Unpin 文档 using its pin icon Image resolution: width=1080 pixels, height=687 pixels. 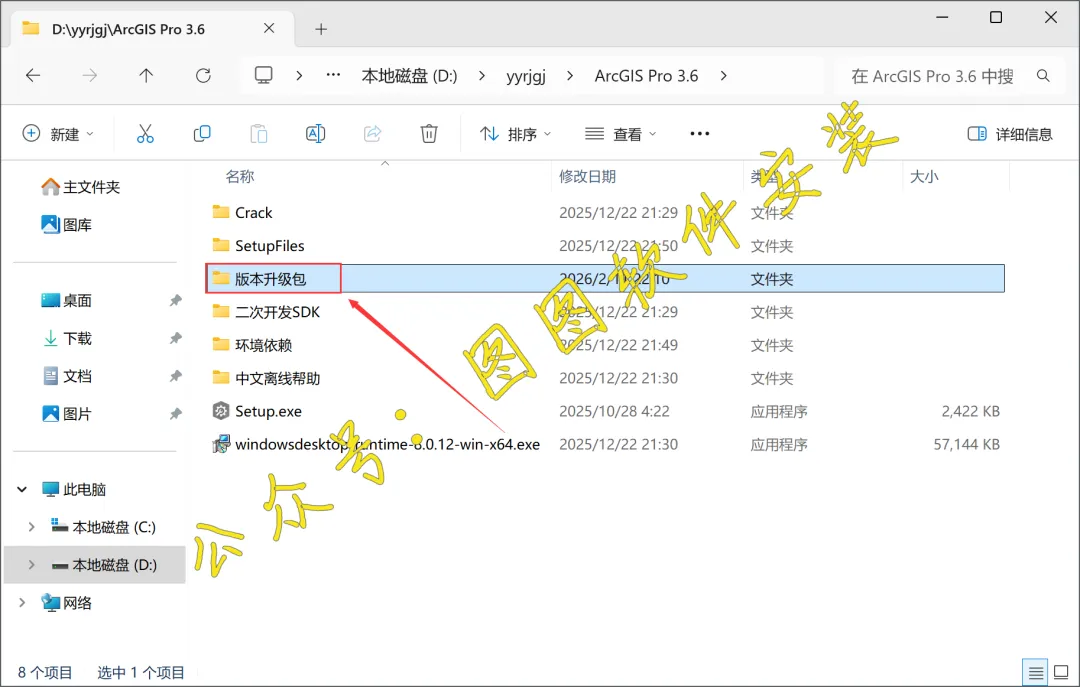176,376
